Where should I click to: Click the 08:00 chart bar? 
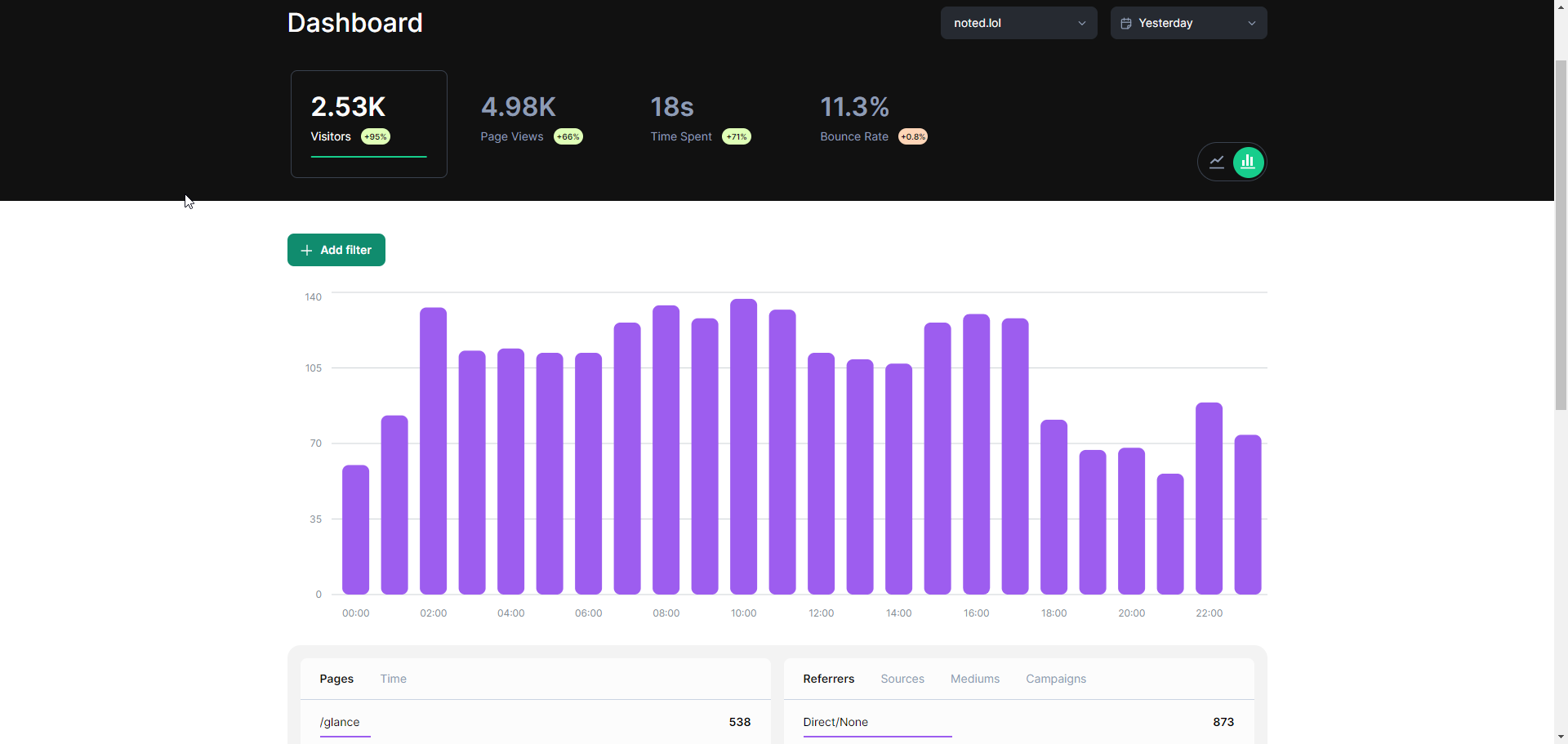click(x=666, y=450)
